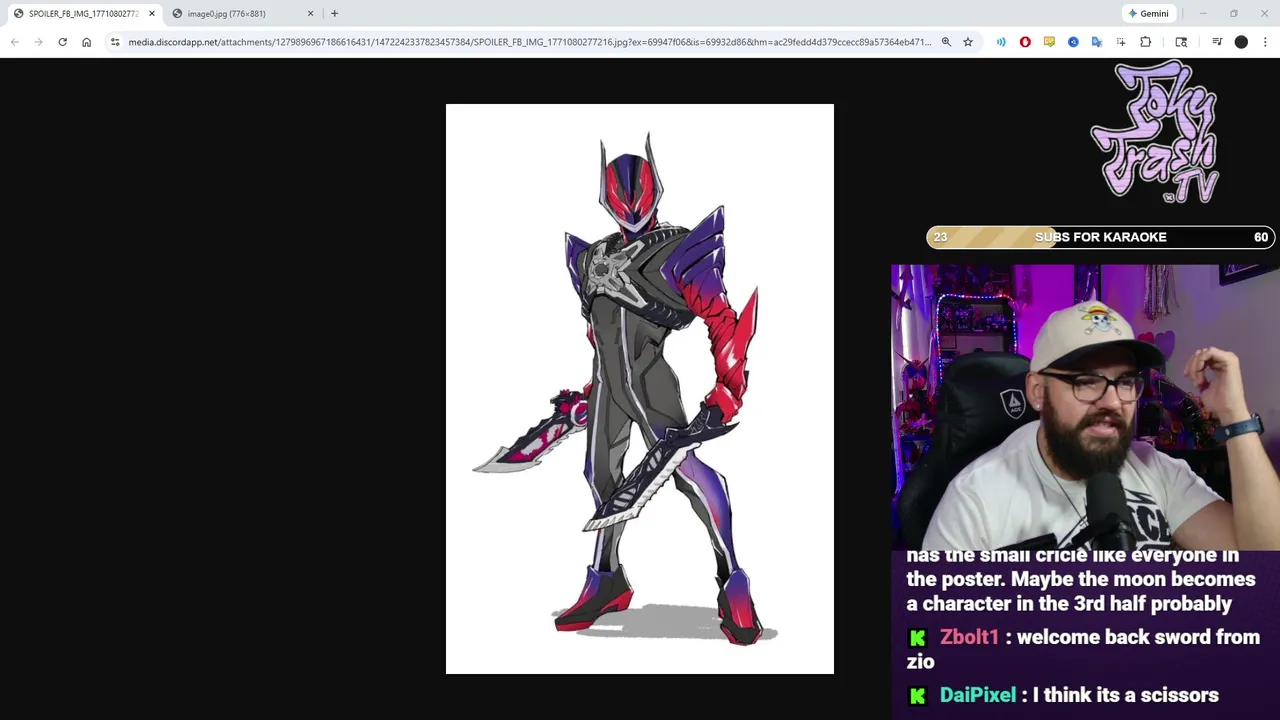The height and width of the screenshot is (720, 1280).
Task: Click the zoom magnifier in address bar
Action: tap(946, 42)
